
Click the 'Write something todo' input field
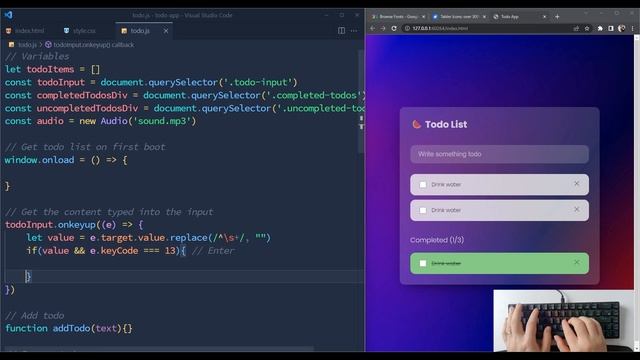(x=499, y=154)
